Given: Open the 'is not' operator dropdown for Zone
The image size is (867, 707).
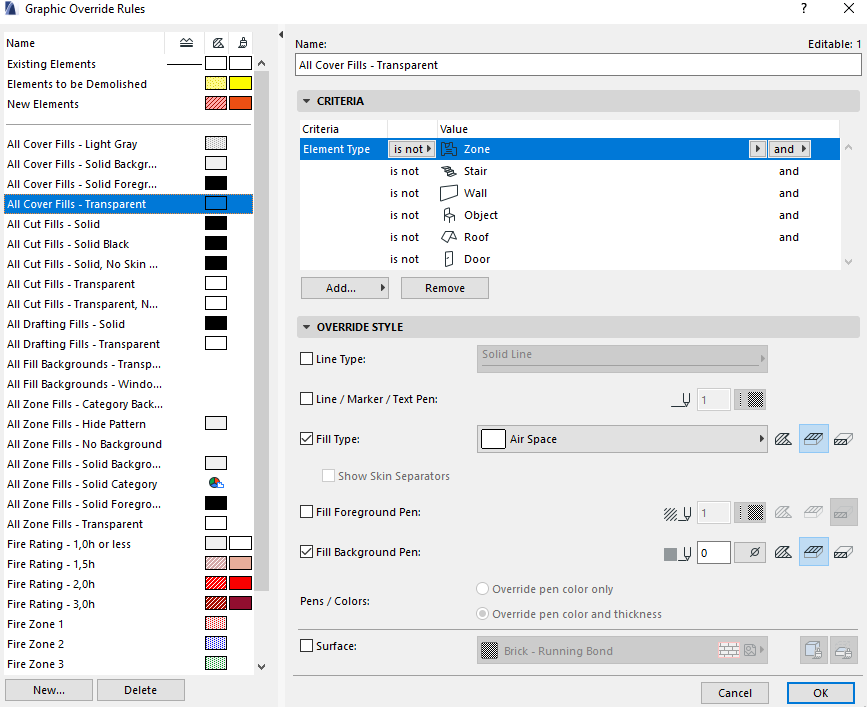Looking at the screenshot, I should [x=412, y=149].
